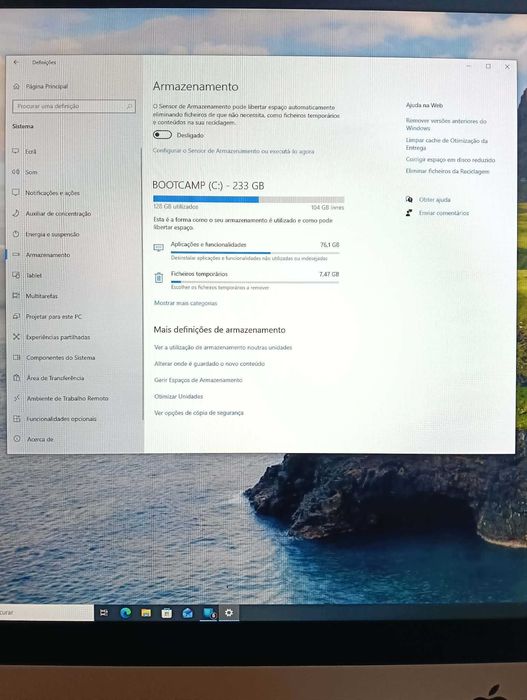527x700 pixels.
Task: Open the Tablet icon in sidebar
Action: pyautogui.click(x=17, y=275)
